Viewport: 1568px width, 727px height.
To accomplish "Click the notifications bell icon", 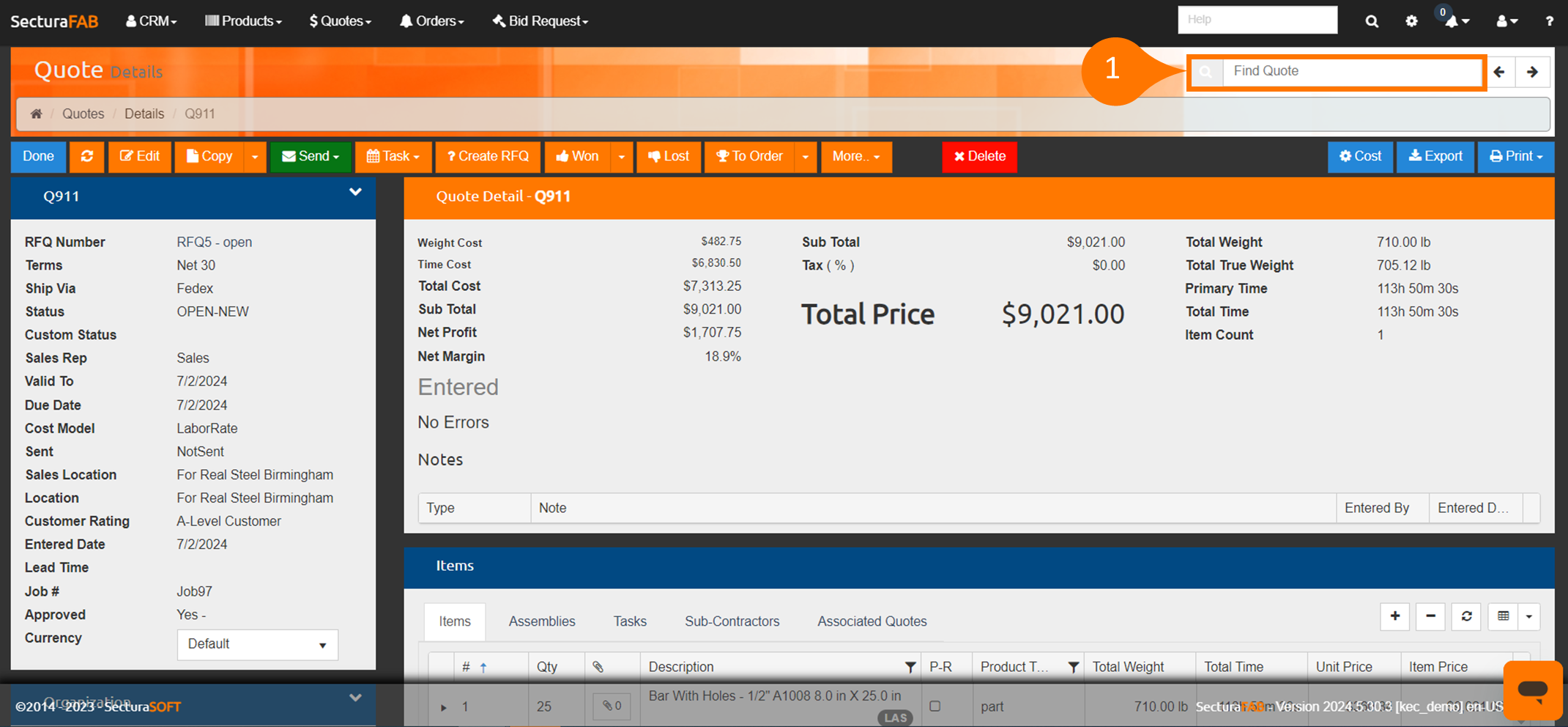I will 1452,21.
